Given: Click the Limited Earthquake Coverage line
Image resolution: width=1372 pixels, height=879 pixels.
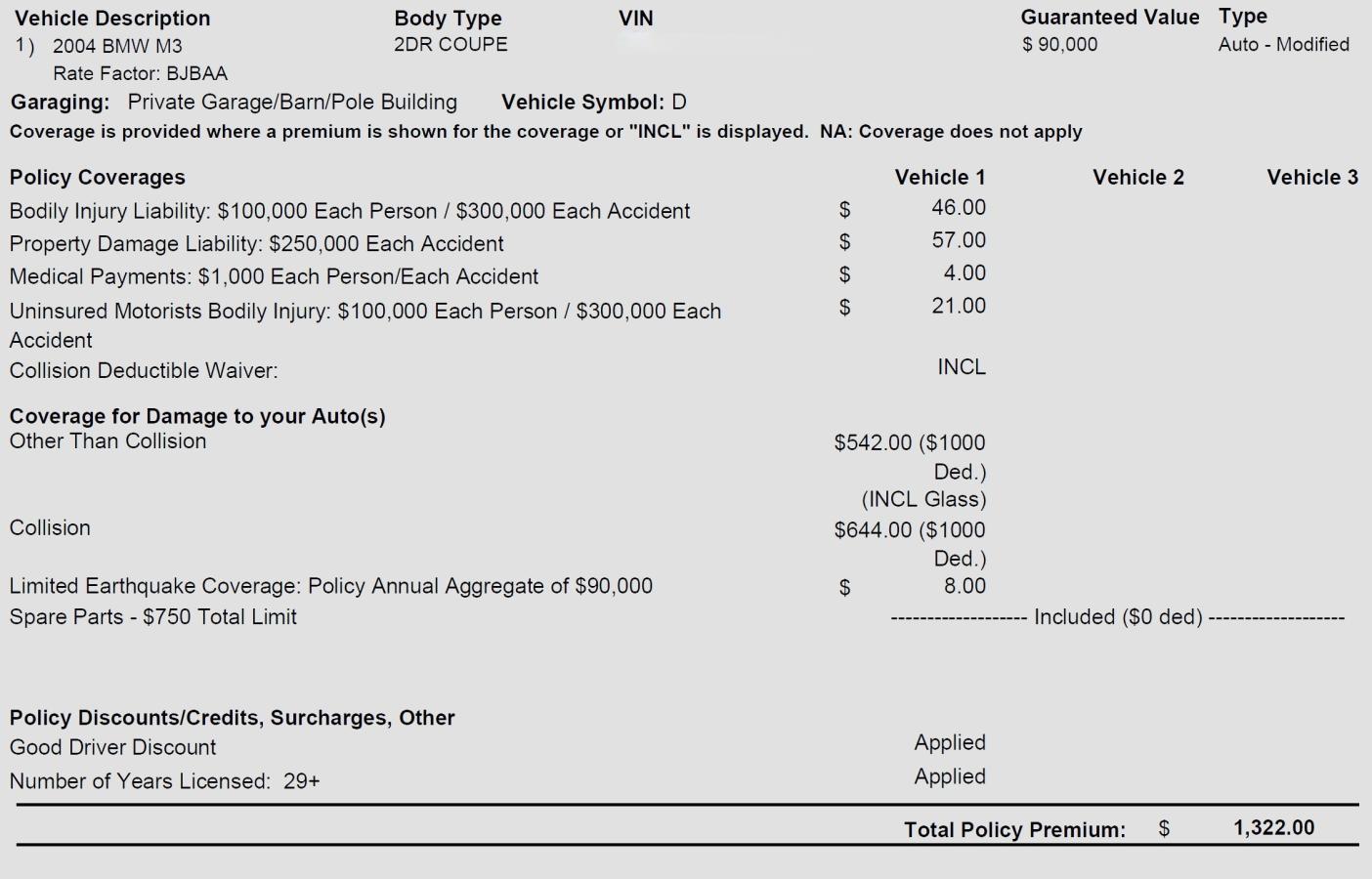Looking at the screenshot, I should 330,586.
